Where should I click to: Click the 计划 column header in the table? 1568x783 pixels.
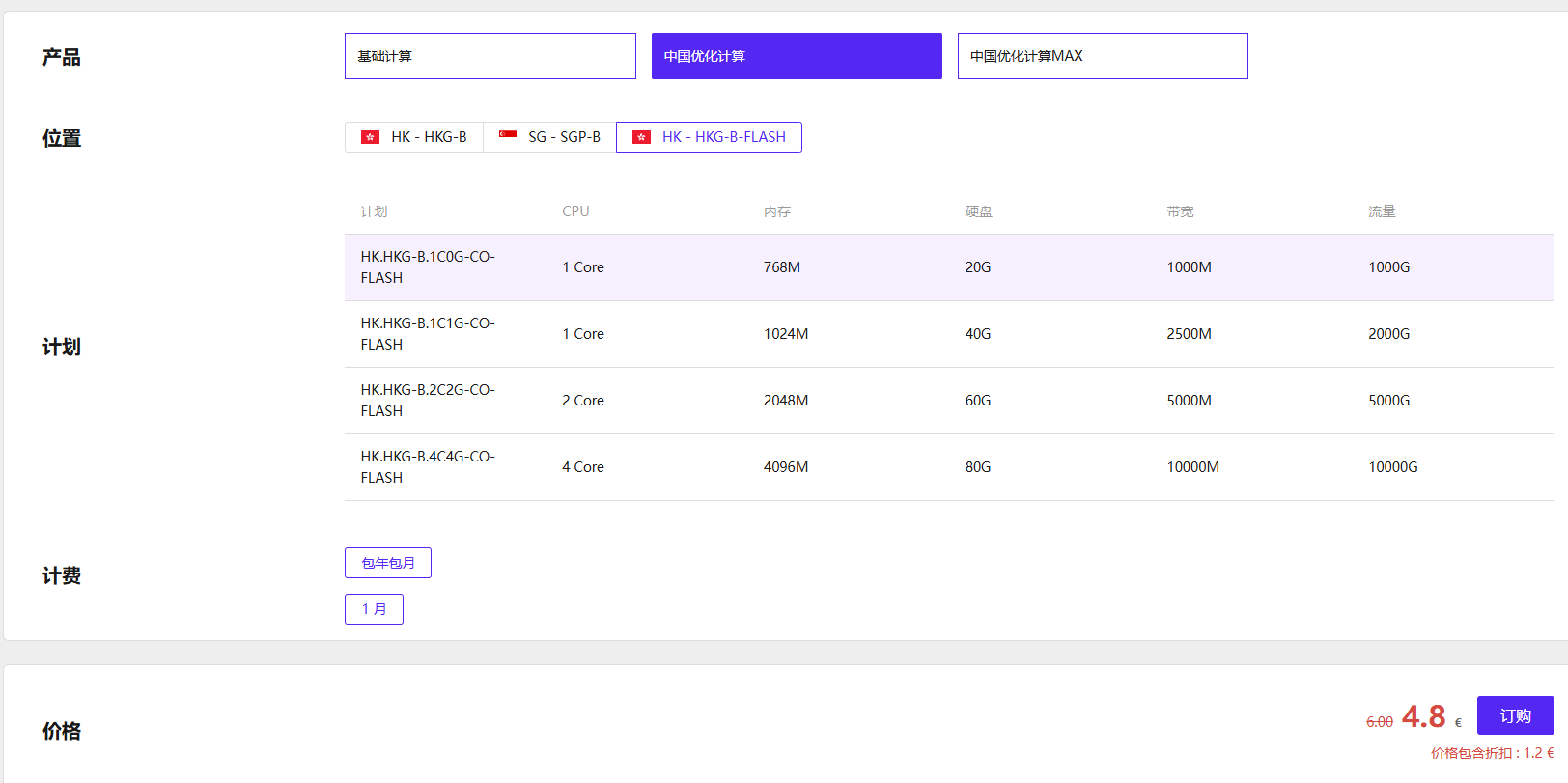click(374, 211)
